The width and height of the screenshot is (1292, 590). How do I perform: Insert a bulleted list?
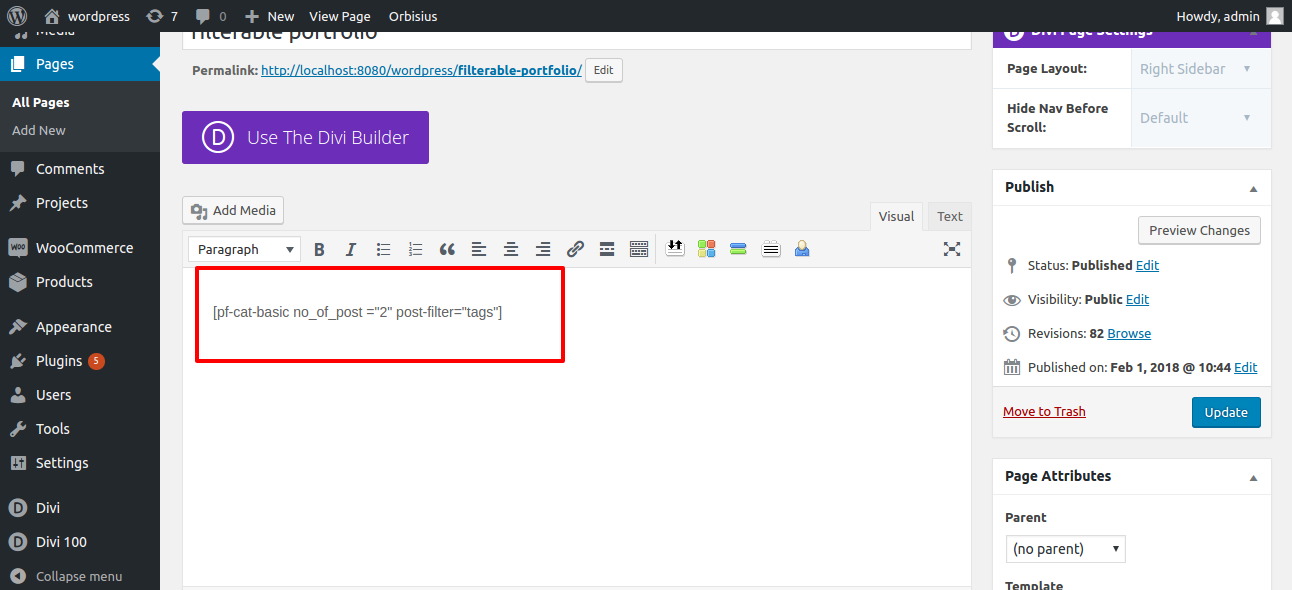(x=383, y=250)
